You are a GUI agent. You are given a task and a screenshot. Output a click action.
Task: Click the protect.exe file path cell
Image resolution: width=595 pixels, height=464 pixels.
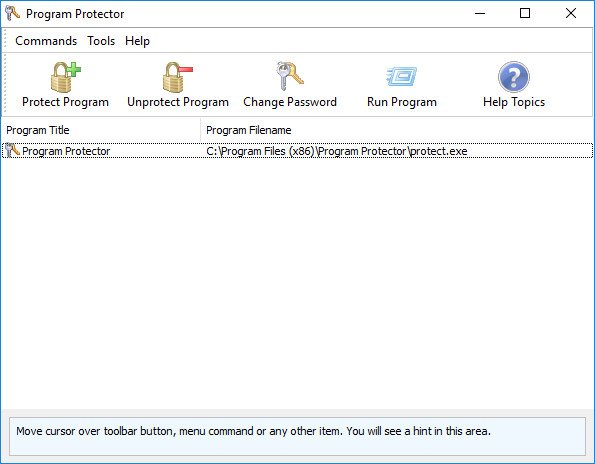(337, 151)
